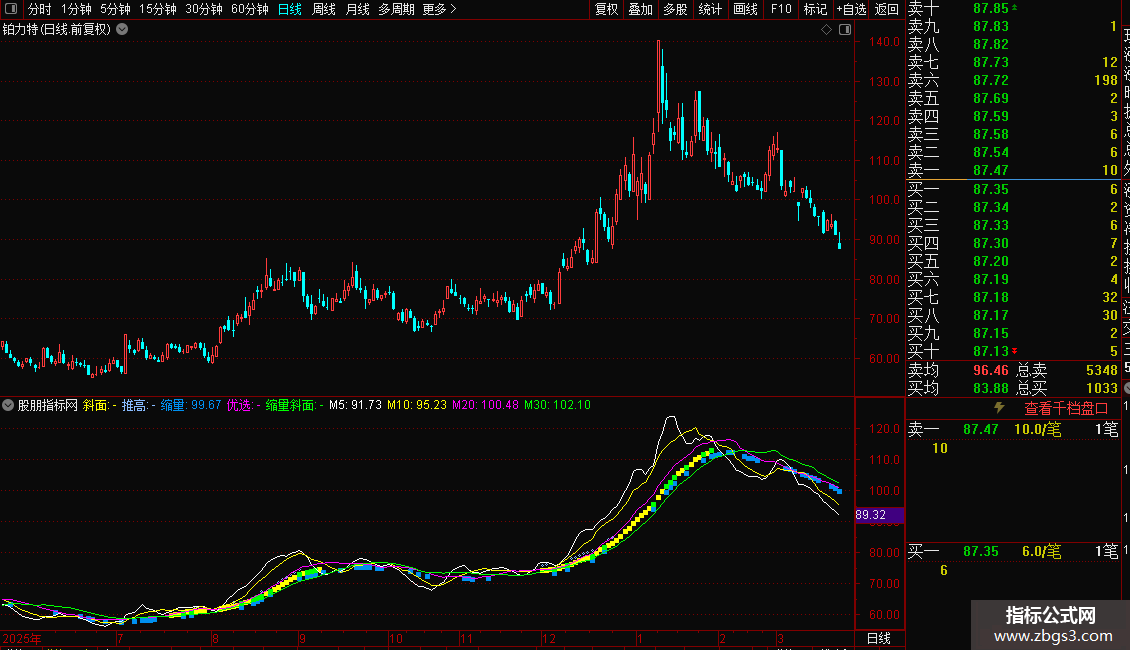Click the 日线 label at chart bottom-right
Screen dimensions: 1130x650
(878, 638)
